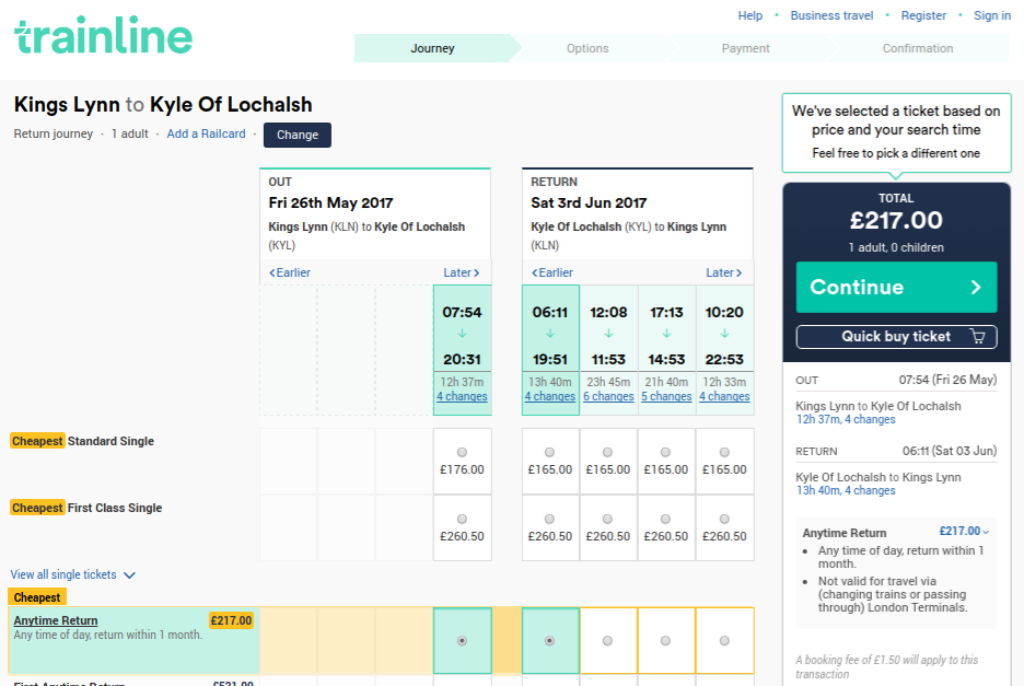Select £260.50 First Class Single outbound radio
The width and height of the screenshot is (1024, 686).
(462, 519)
